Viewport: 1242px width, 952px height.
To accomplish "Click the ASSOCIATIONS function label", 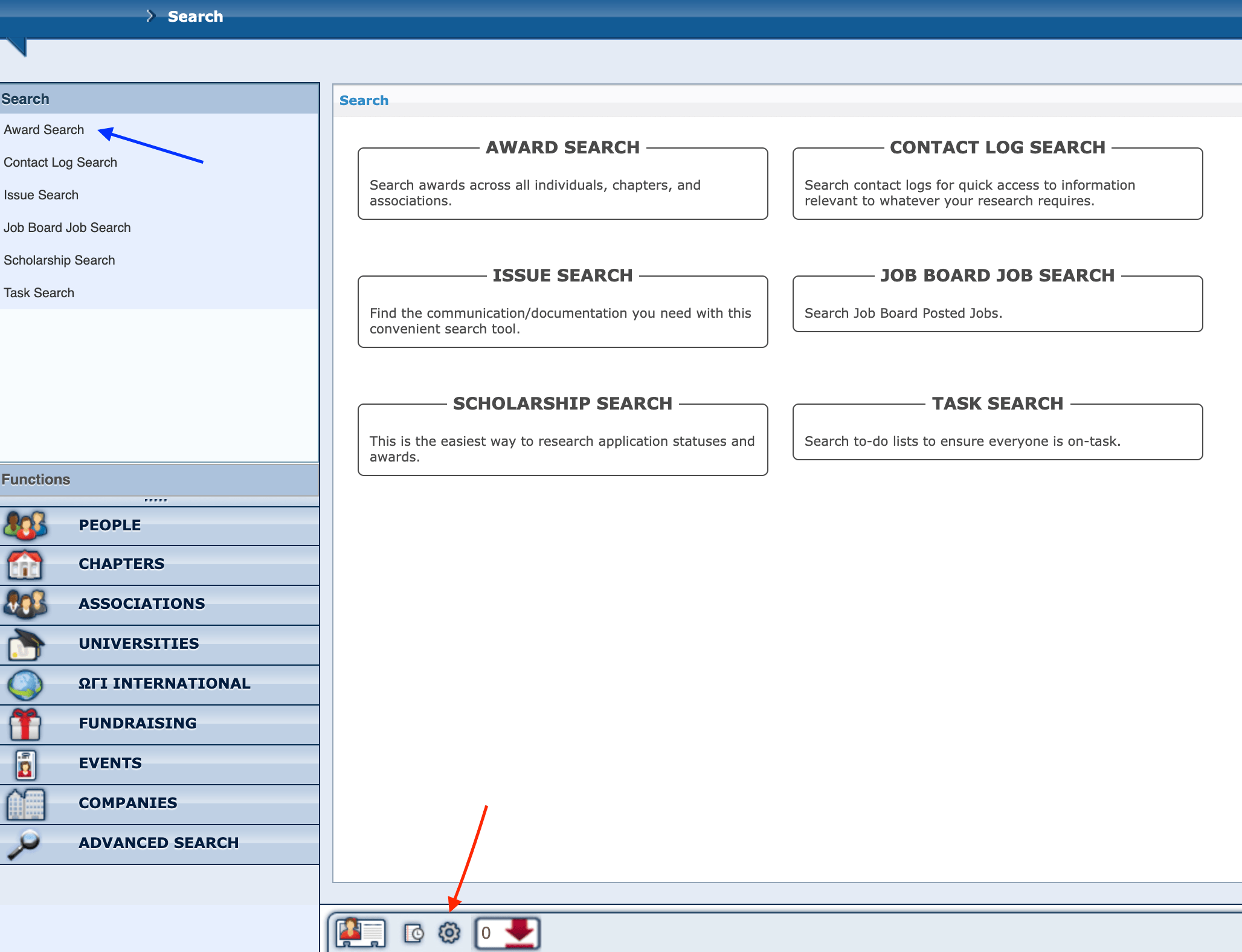I will [x=142, y=603].
